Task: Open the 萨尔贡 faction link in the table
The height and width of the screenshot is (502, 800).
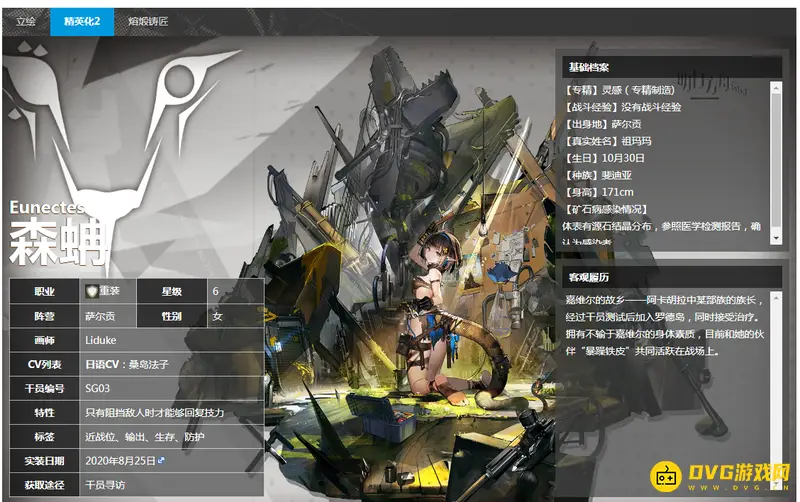Action: [x=100, y=316]
